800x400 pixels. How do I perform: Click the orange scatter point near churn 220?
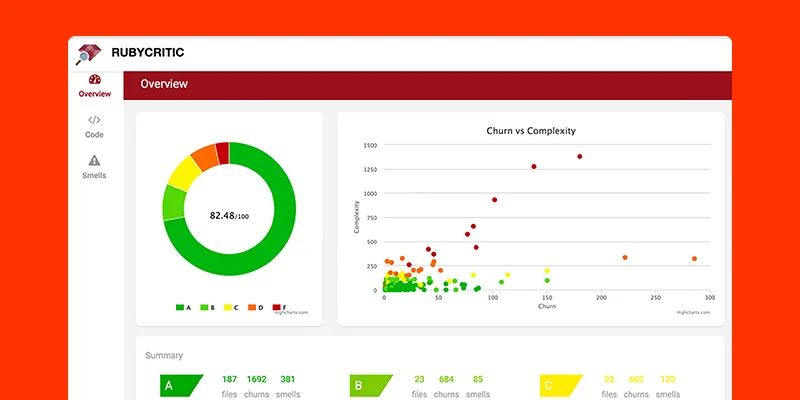click(x=625, y=258)
